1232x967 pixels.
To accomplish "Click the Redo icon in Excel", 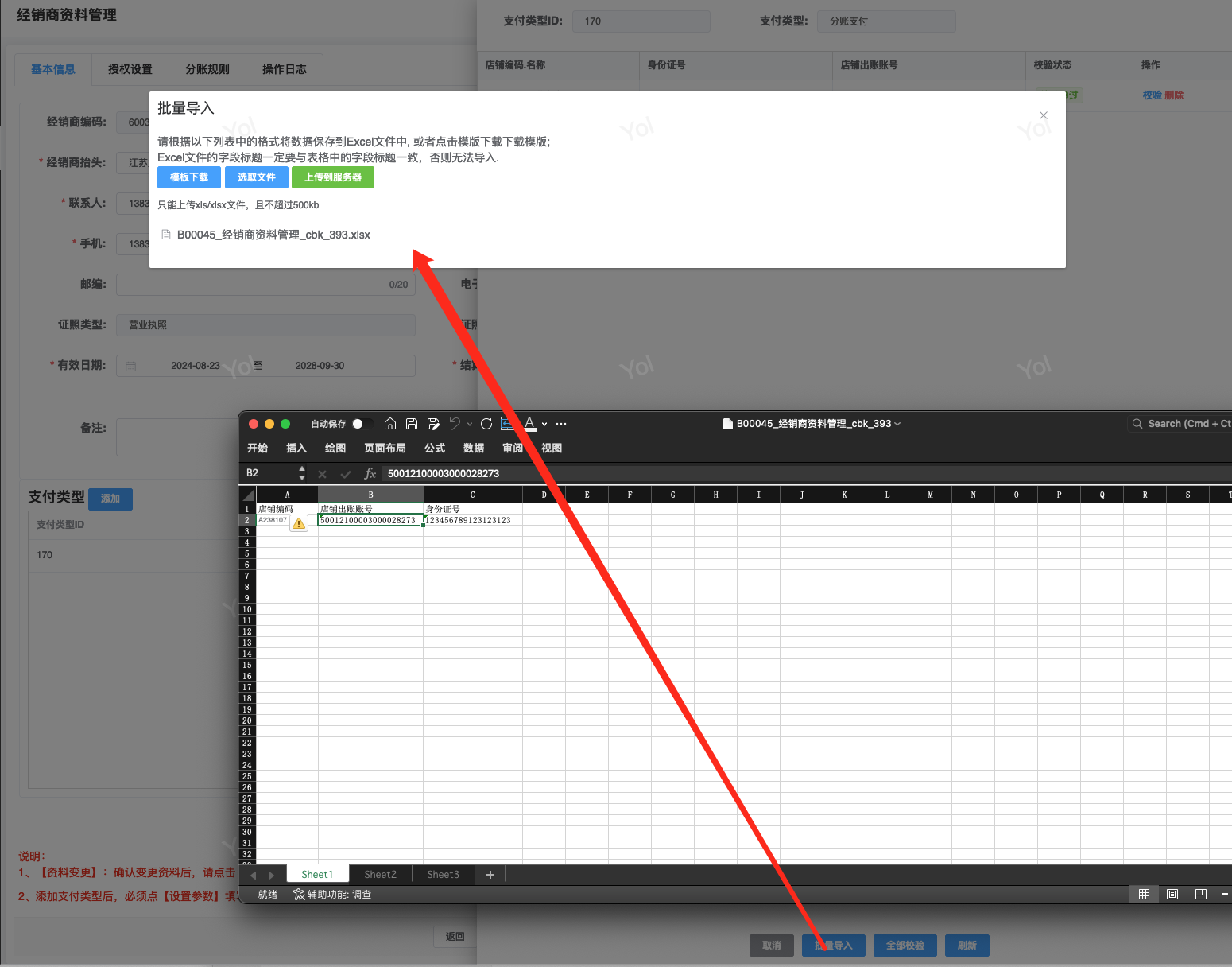I will [x=486, y=424].
